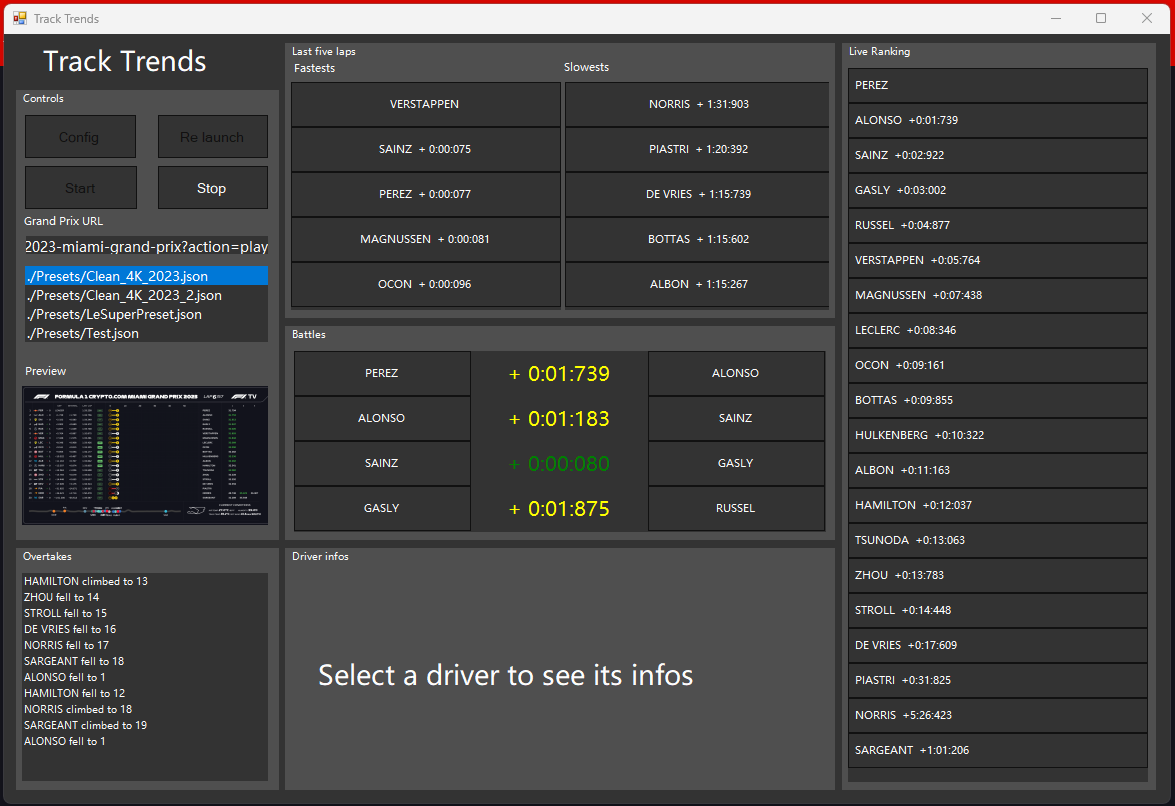Click the race preview thumbnail
The width and height of the screenshot is (1175, 806).
click(x=145, y=455)
